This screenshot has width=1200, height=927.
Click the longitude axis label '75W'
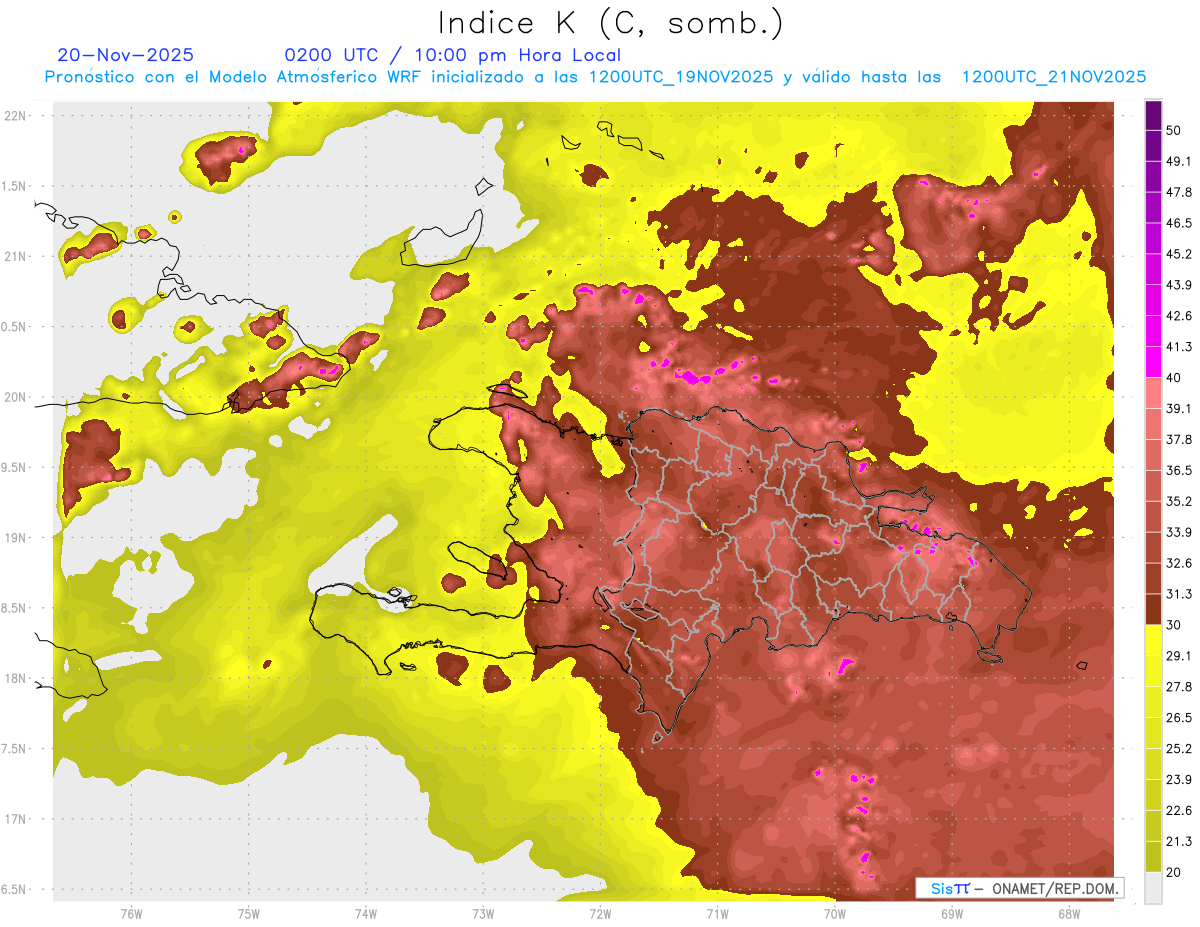(249, 914)
